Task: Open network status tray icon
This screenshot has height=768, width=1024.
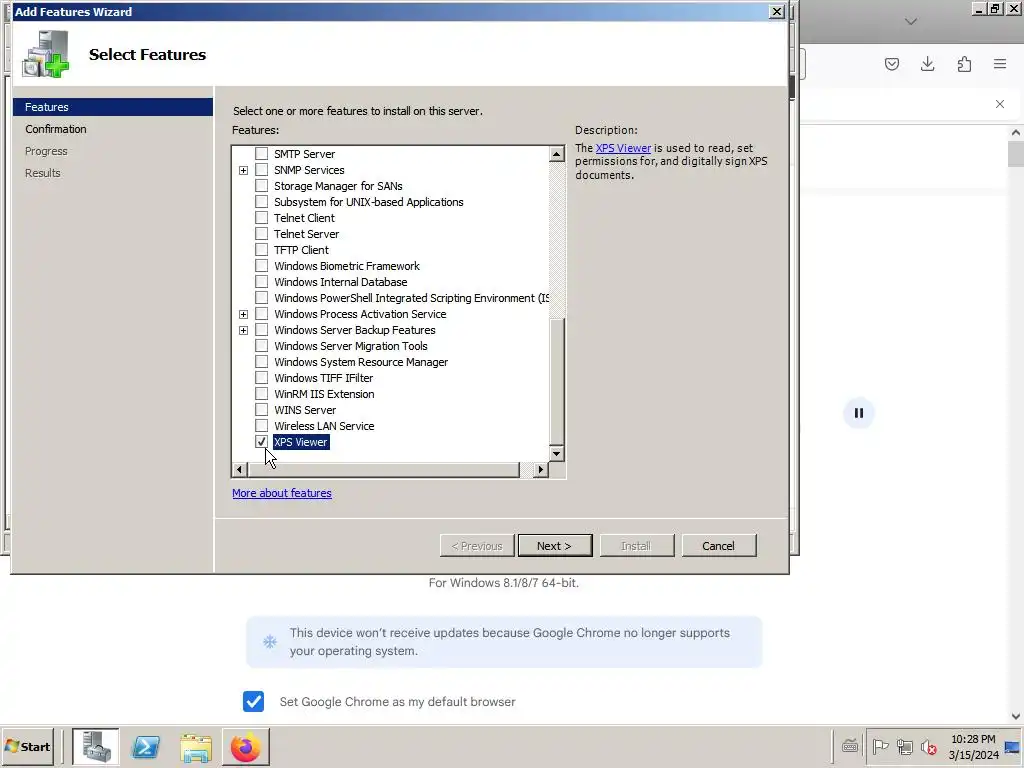Action: click(904, 746)
